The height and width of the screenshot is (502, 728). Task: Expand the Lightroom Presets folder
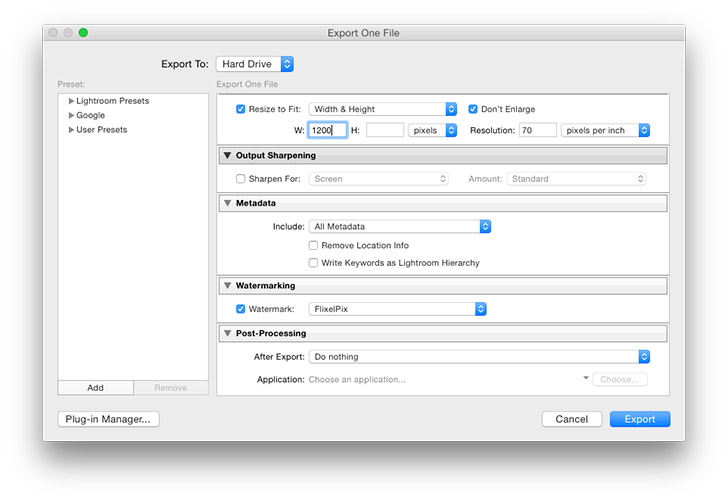pyautogui.click(x=71, y=101)
